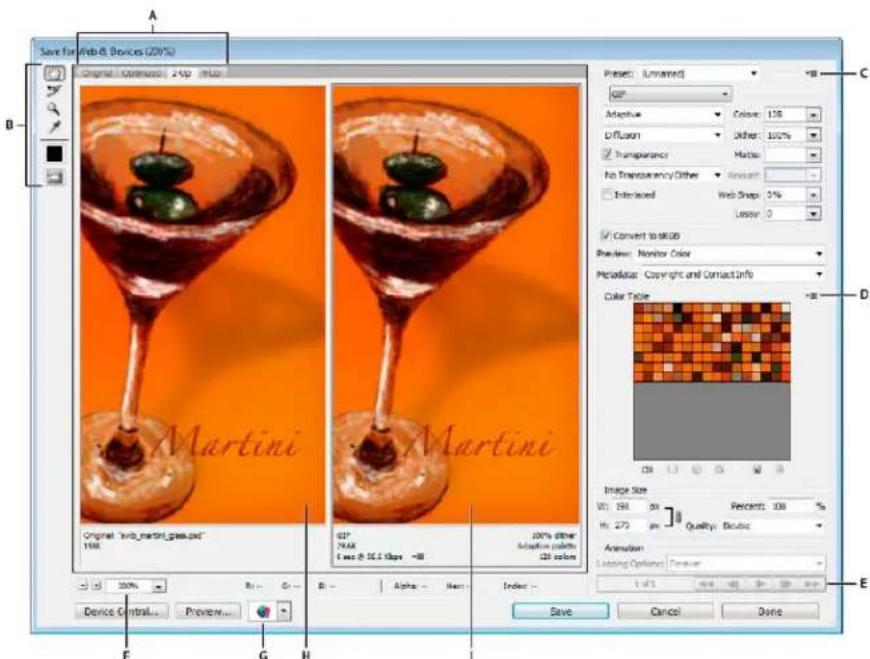Screen dimensions: 870x659
Task: Click the image height input field
Action: coord(629,525)
